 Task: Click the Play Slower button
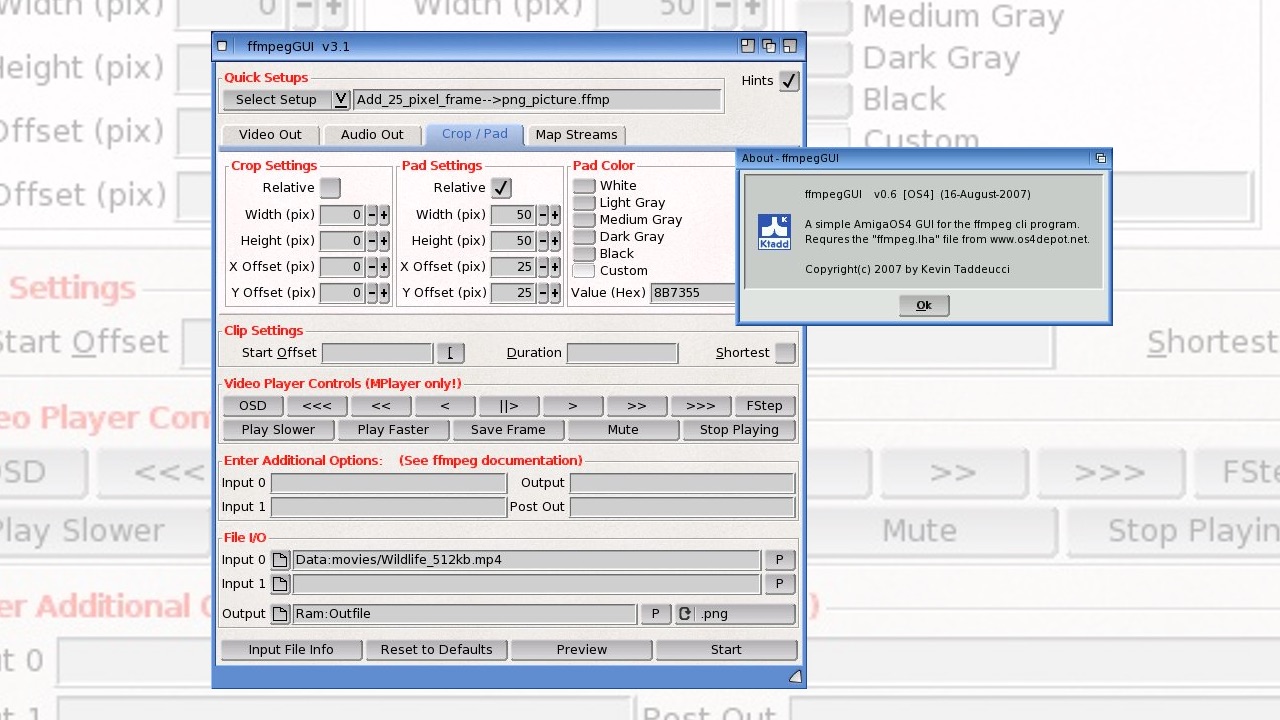[278, 430]
